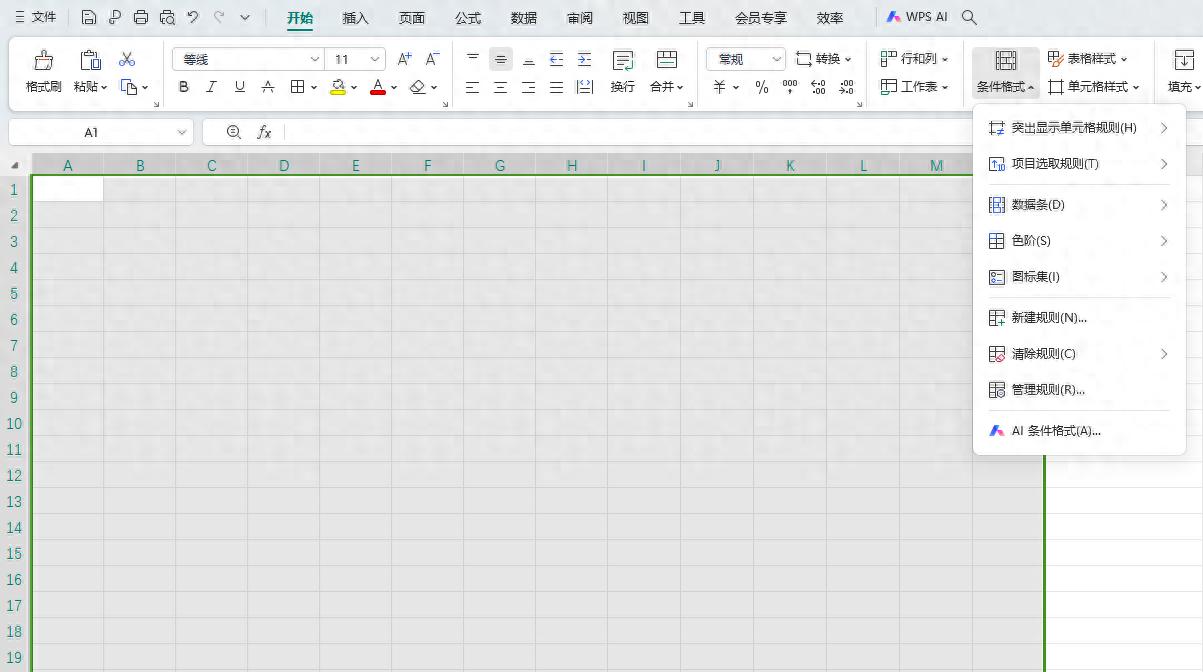Toggle bottom vertical alignment
This screenshot has width=1203, height=672.
(529, 60)
